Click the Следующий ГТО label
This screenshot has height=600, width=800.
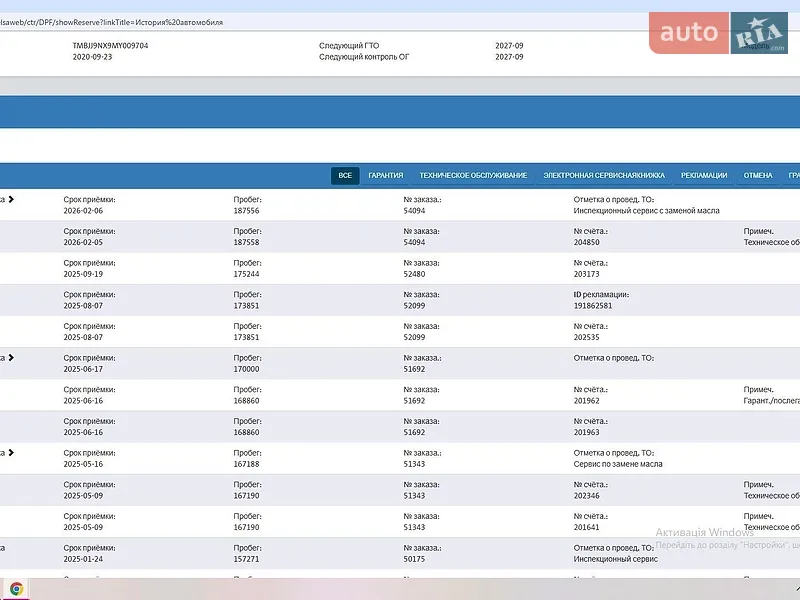(349, 45)
